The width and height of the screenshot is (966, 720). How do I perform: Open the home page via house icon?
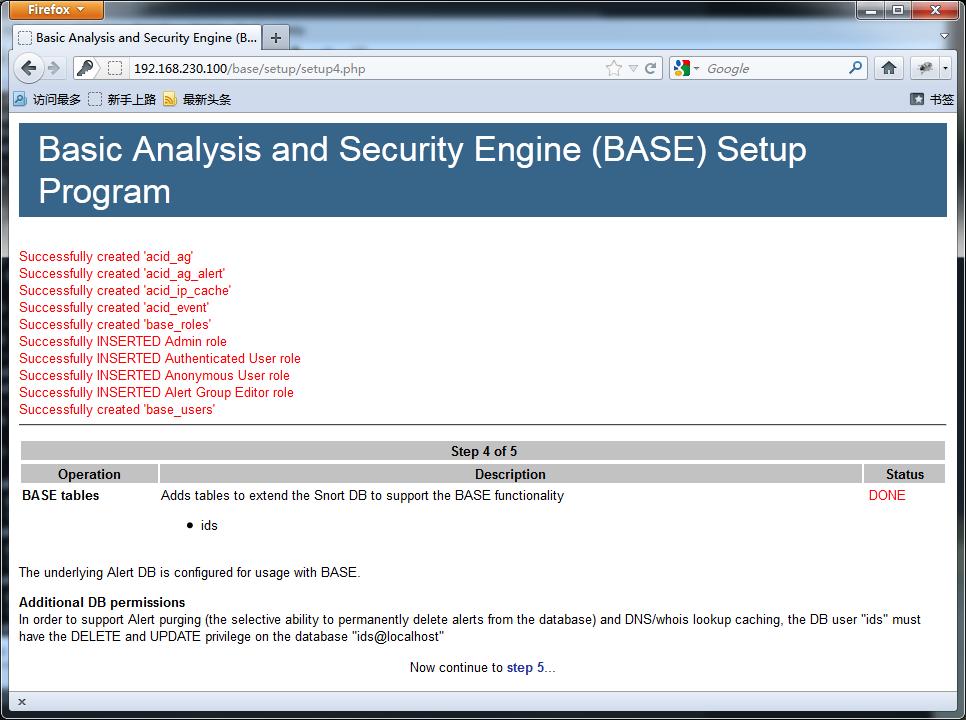(888, 68)
